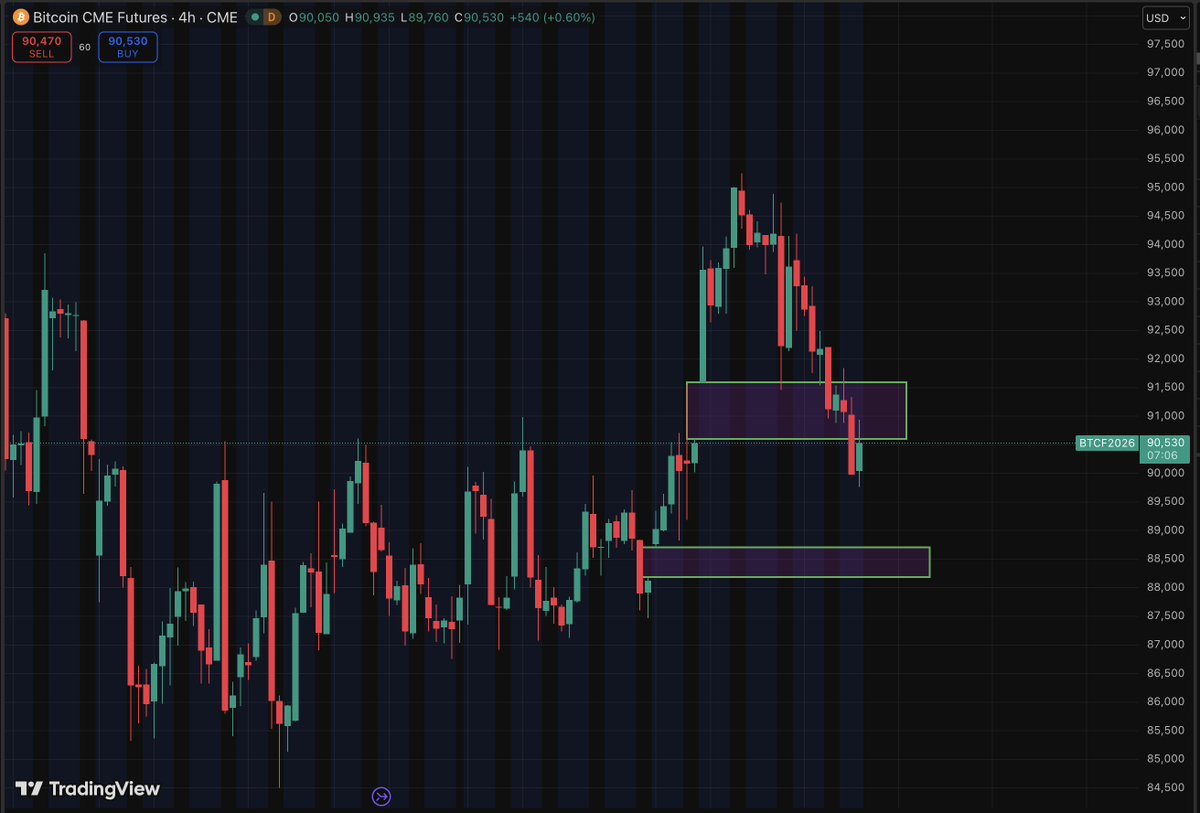Screen dimensions: 1200x813
Task: Click the Bitcoin symbol logo icon
Action: click(x=20, y=18)
